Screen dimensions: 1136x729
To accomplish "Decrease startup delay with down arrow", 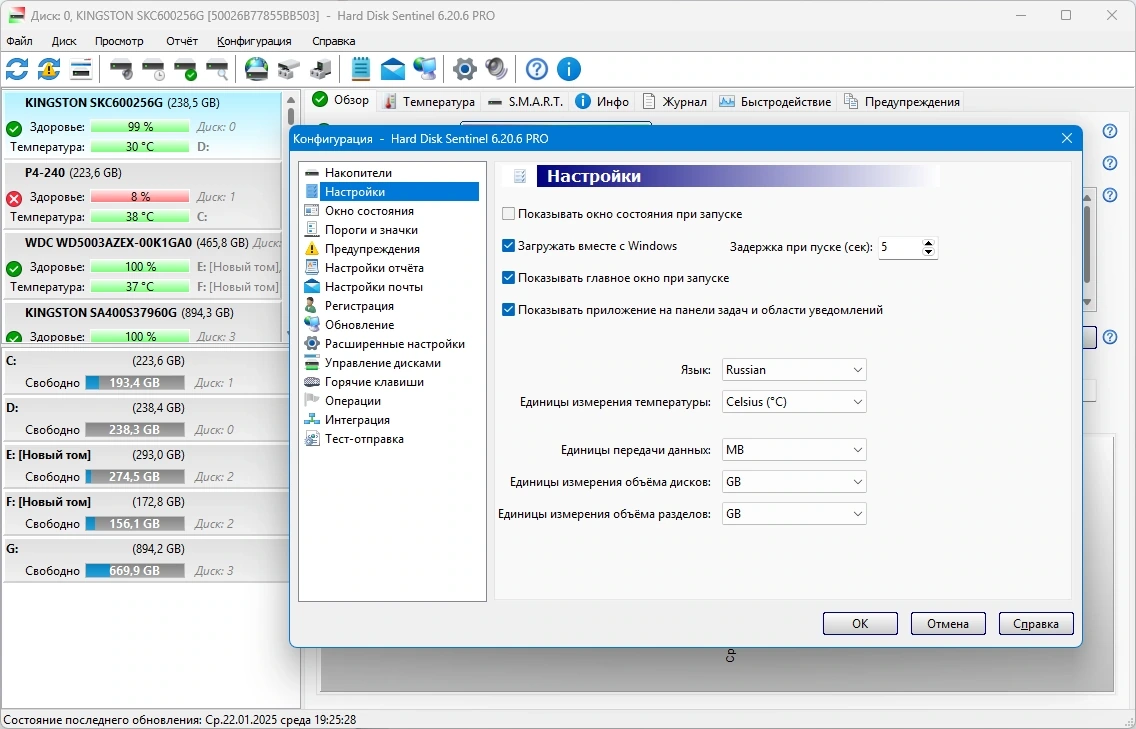I will coord(929,252).
